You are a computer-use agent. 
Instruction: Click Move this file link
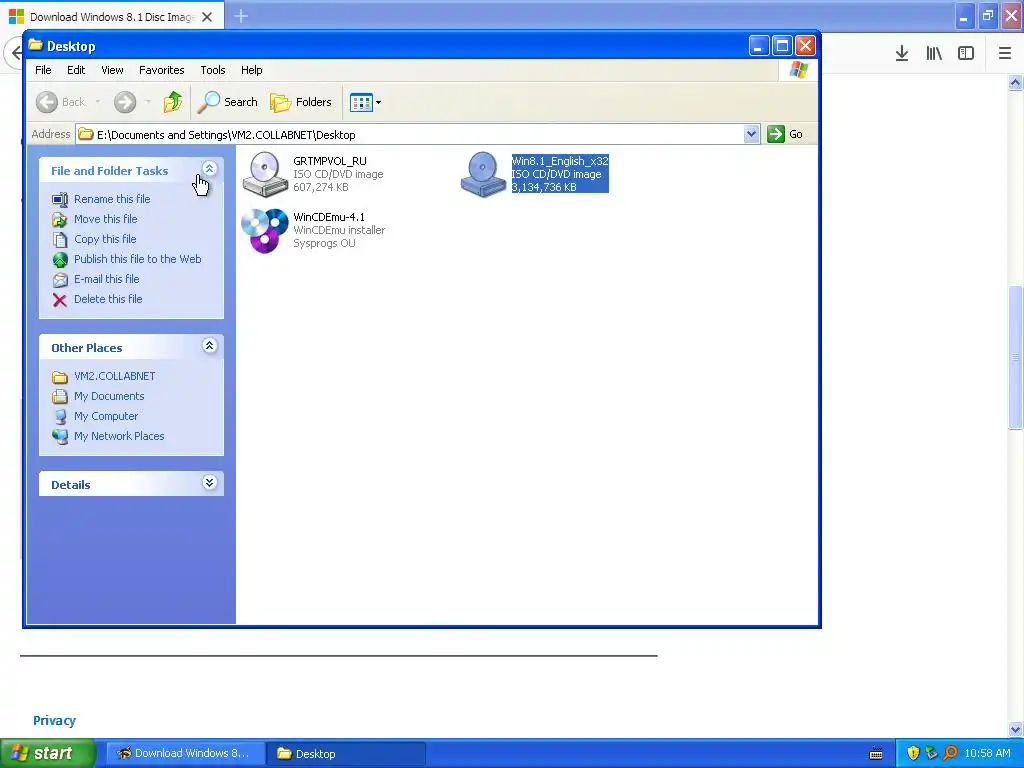pyautogui.click(x=105, y=219)
